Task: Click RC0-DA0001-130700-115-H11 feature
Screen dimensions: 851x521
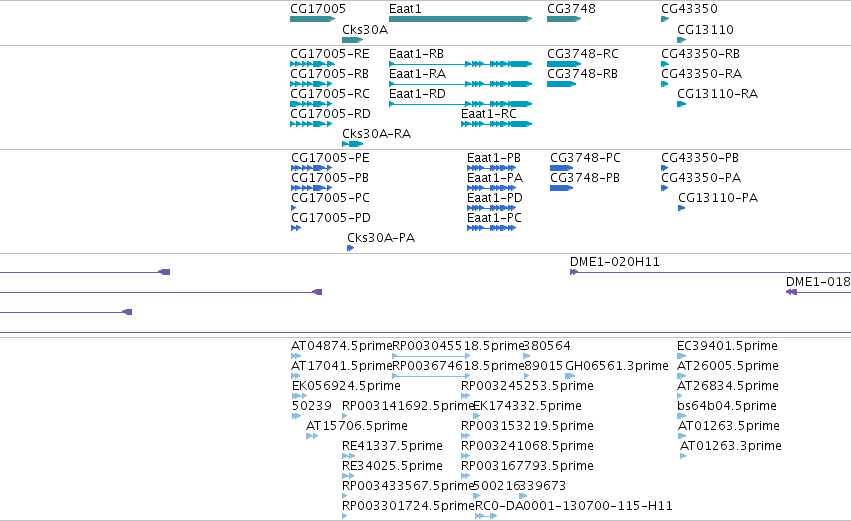Action: 486,516
